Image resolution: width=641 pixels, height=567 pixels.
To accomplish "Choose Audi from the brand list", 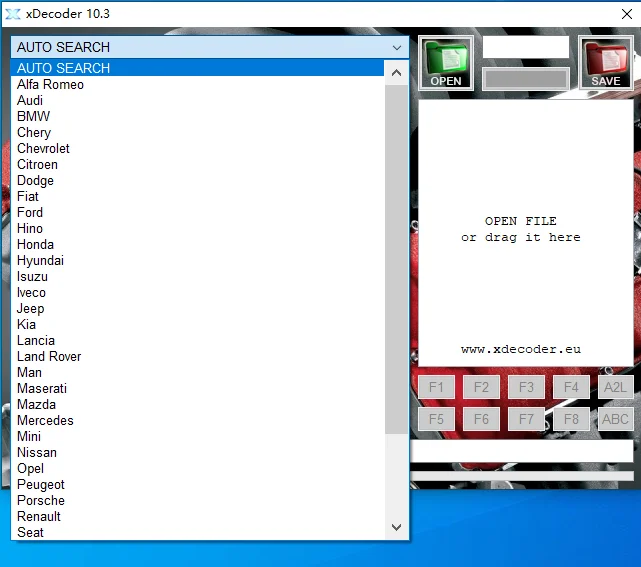I will (197, 100).
